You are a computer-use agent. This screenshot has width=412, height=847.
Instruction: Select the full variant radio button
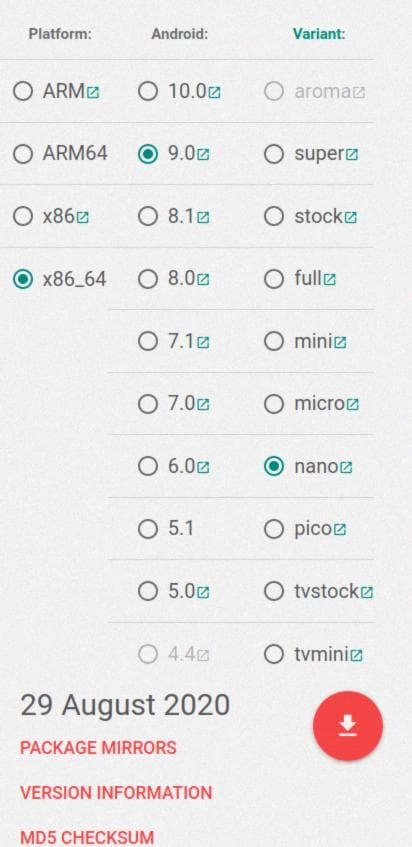point(274,279)
